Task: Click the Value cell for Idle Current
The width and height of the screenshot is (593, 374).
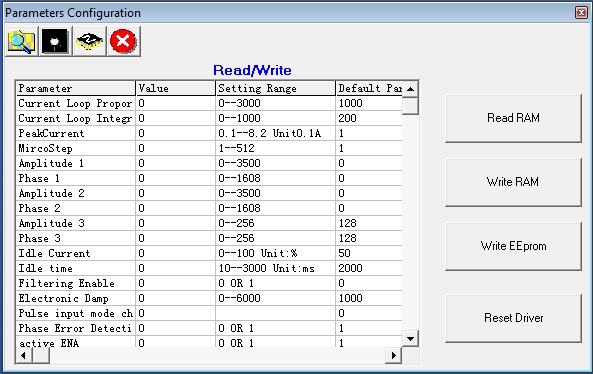Action: (175, 253)
